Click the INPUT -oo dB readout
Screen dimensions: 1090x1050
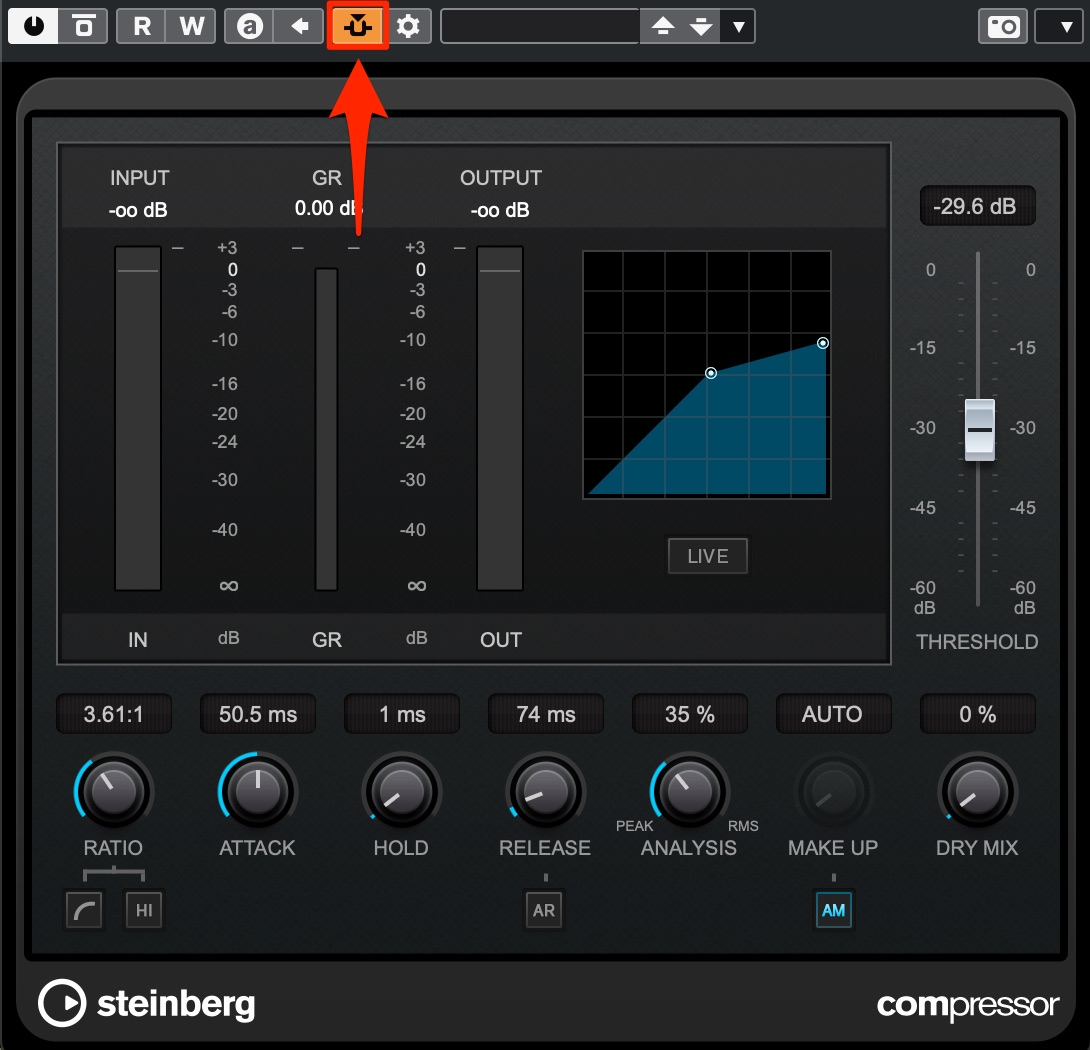[x=138, y=209]
